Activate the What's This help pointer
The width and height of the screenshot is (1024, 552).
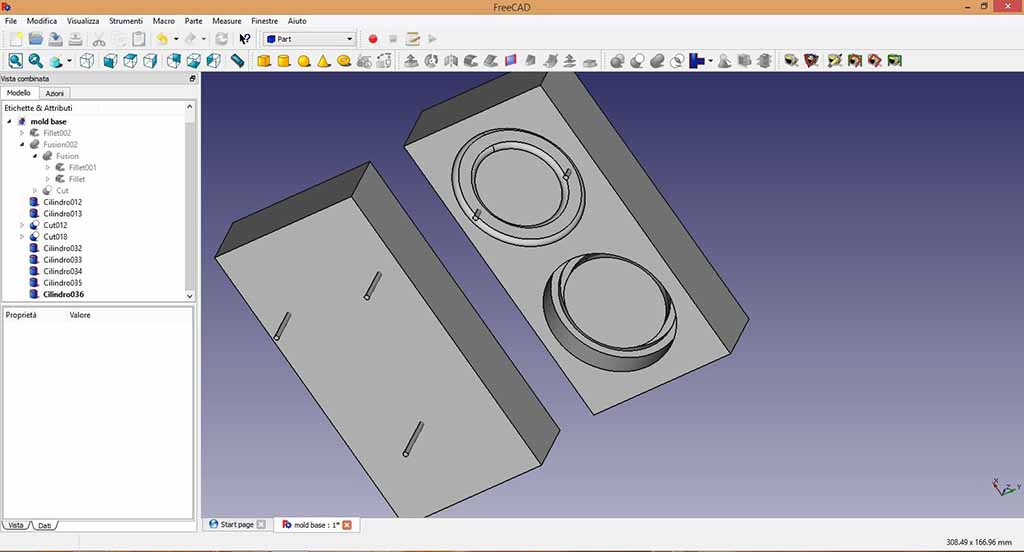click(x=245, y=39)
